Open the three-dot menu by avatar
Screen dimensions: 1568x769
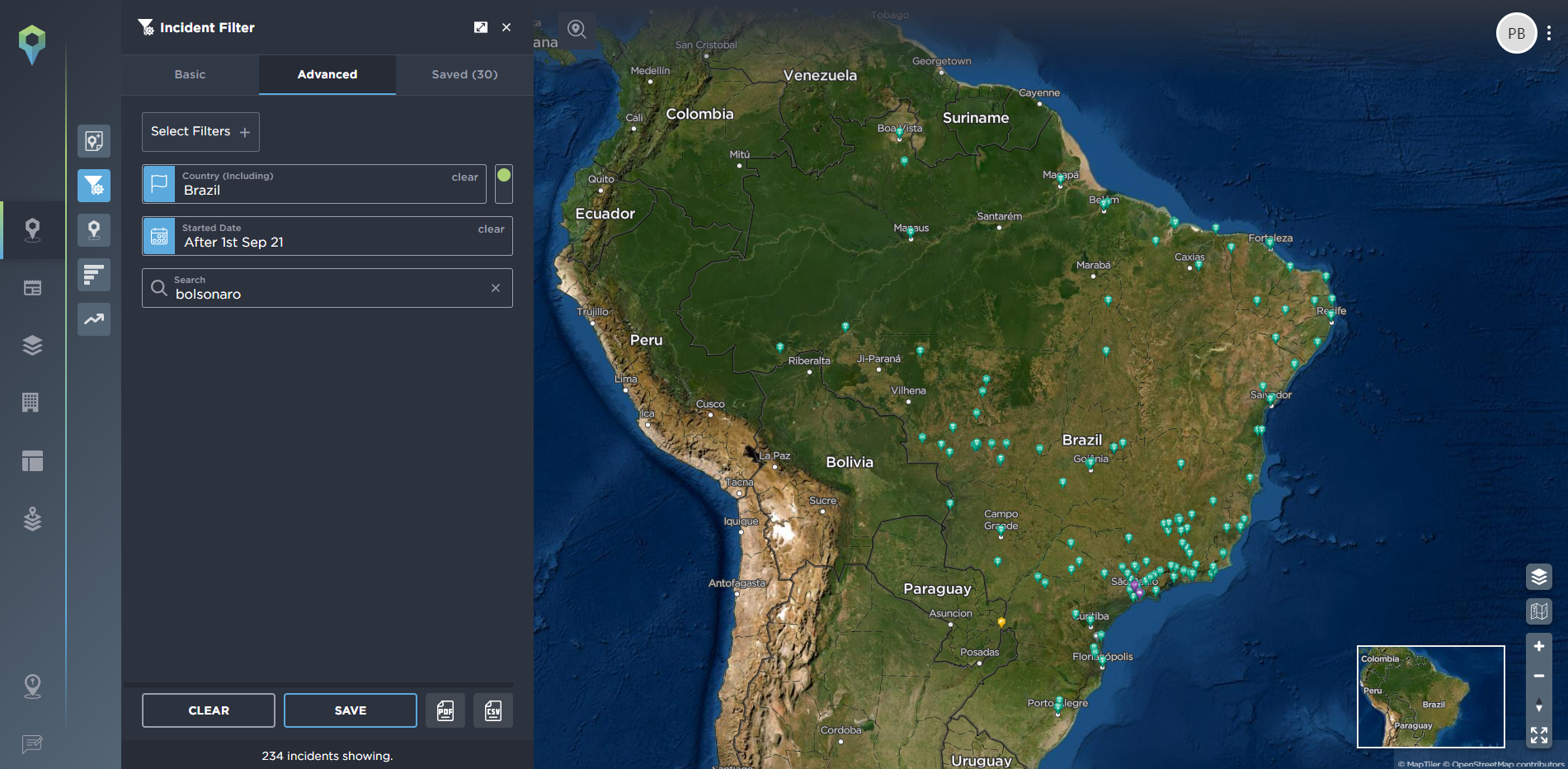click(x=1549, y=33)
